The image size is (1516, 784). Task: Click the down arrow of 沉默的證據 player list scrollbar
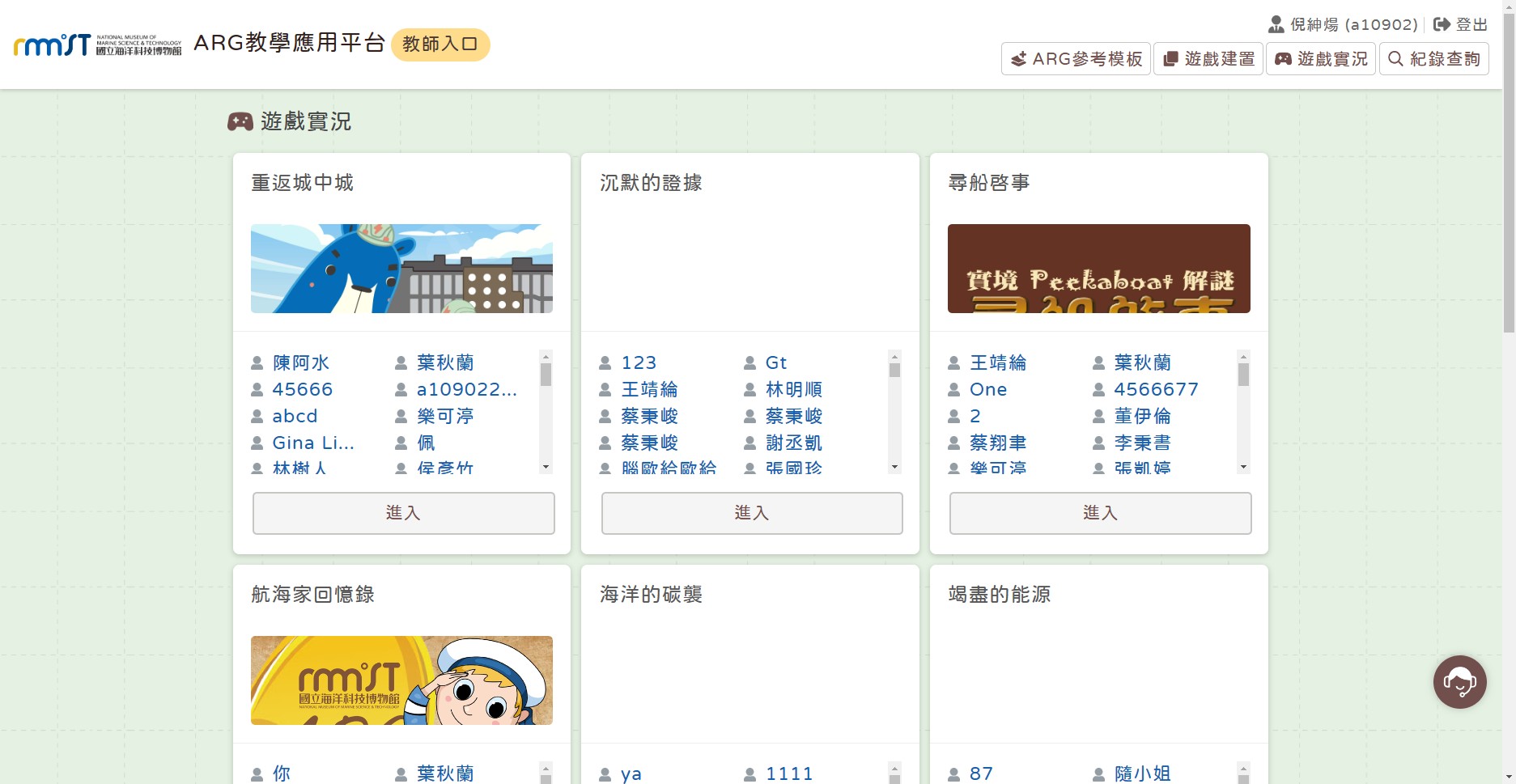894,467
